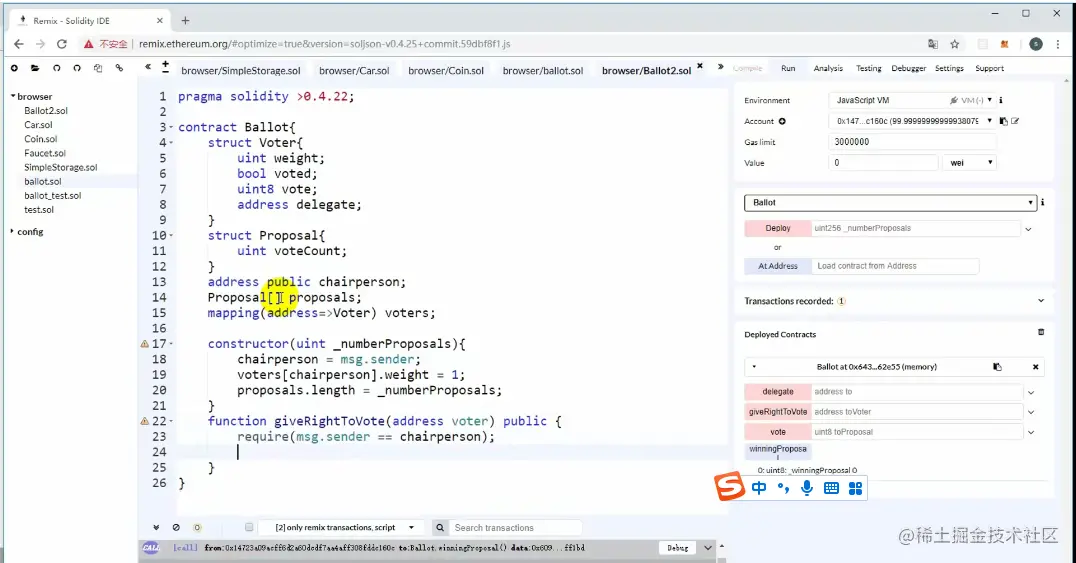
Task: Clear the terminal console
Action: click(176, 527)
